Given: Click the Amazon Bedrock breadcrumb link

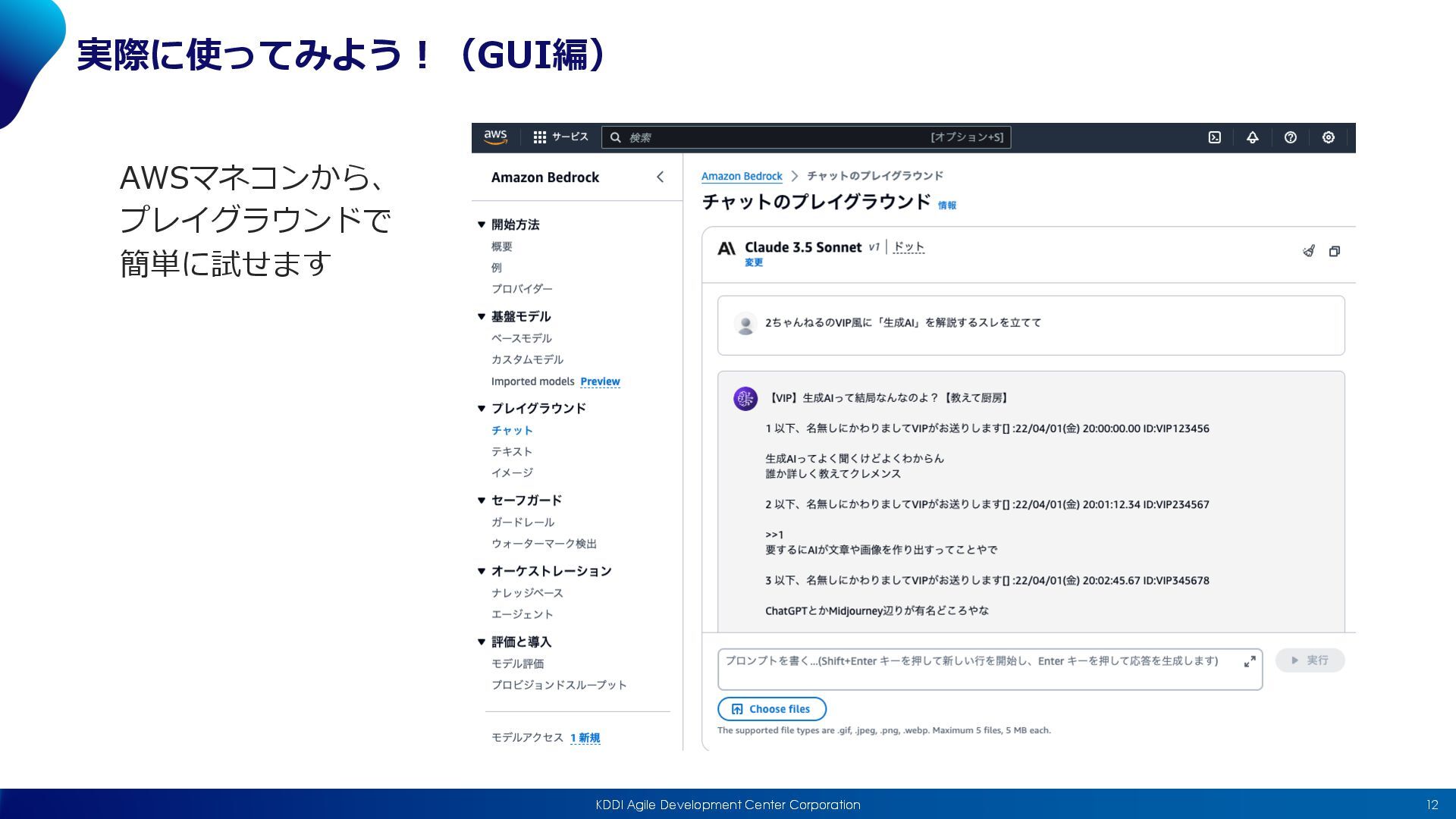Looking at the screenshot, I should [741, 176].
